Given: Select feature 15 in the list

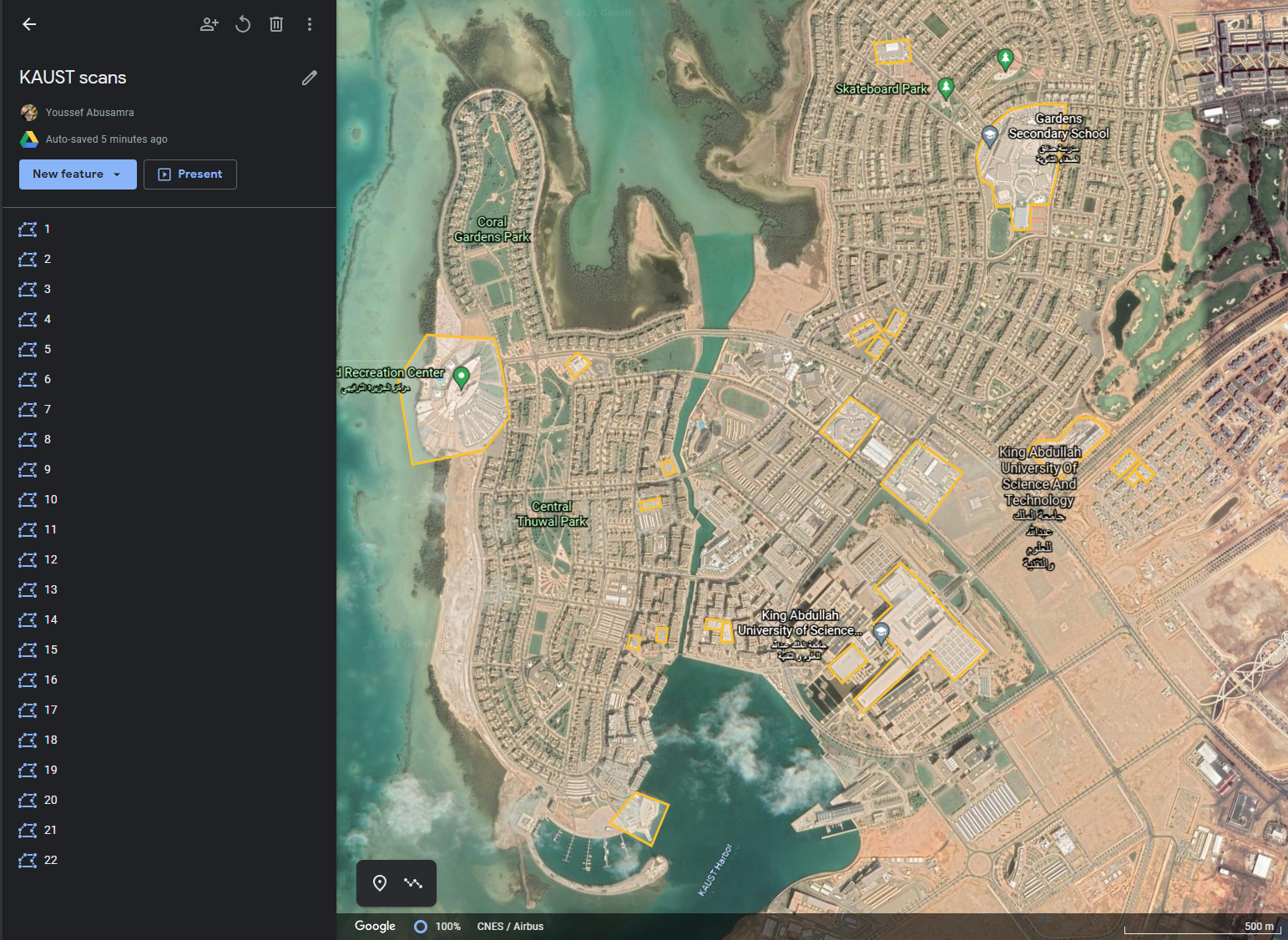Looking at the screenshot, I should [x=169, y=650].
